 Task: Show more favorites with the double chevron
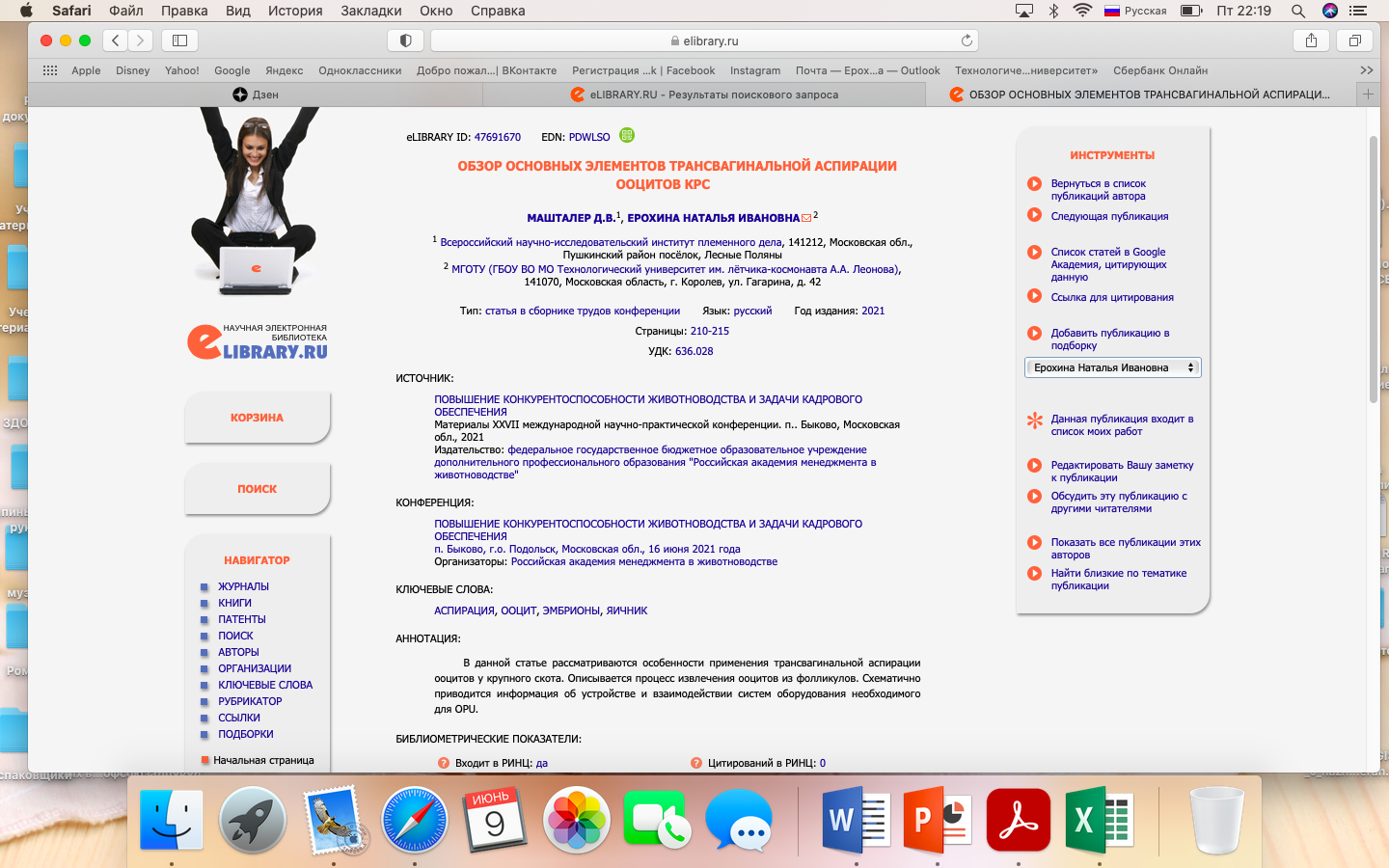(1366, 70)
